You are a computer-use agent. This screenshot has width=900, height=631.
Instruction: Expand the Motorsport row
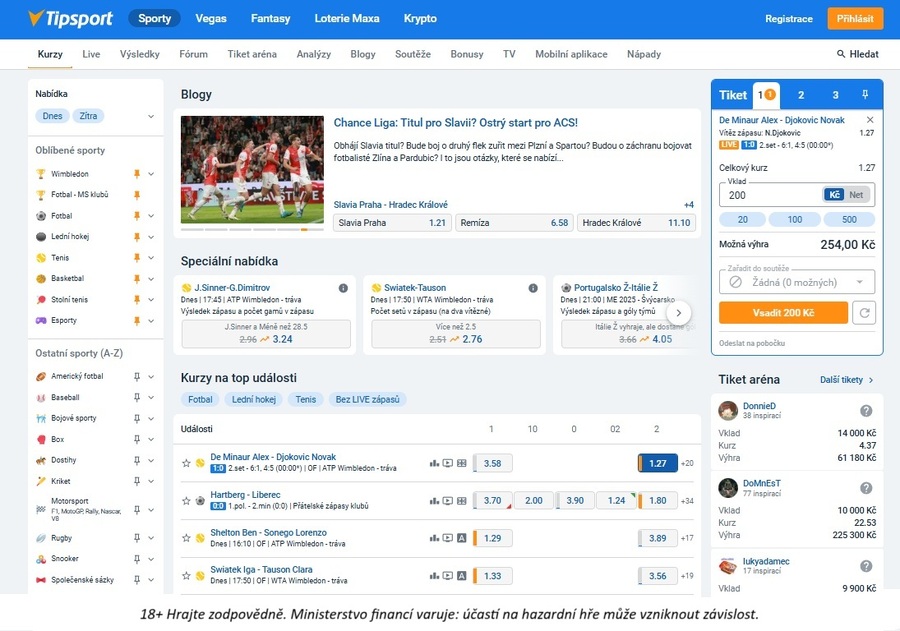[x=151, y=510]
